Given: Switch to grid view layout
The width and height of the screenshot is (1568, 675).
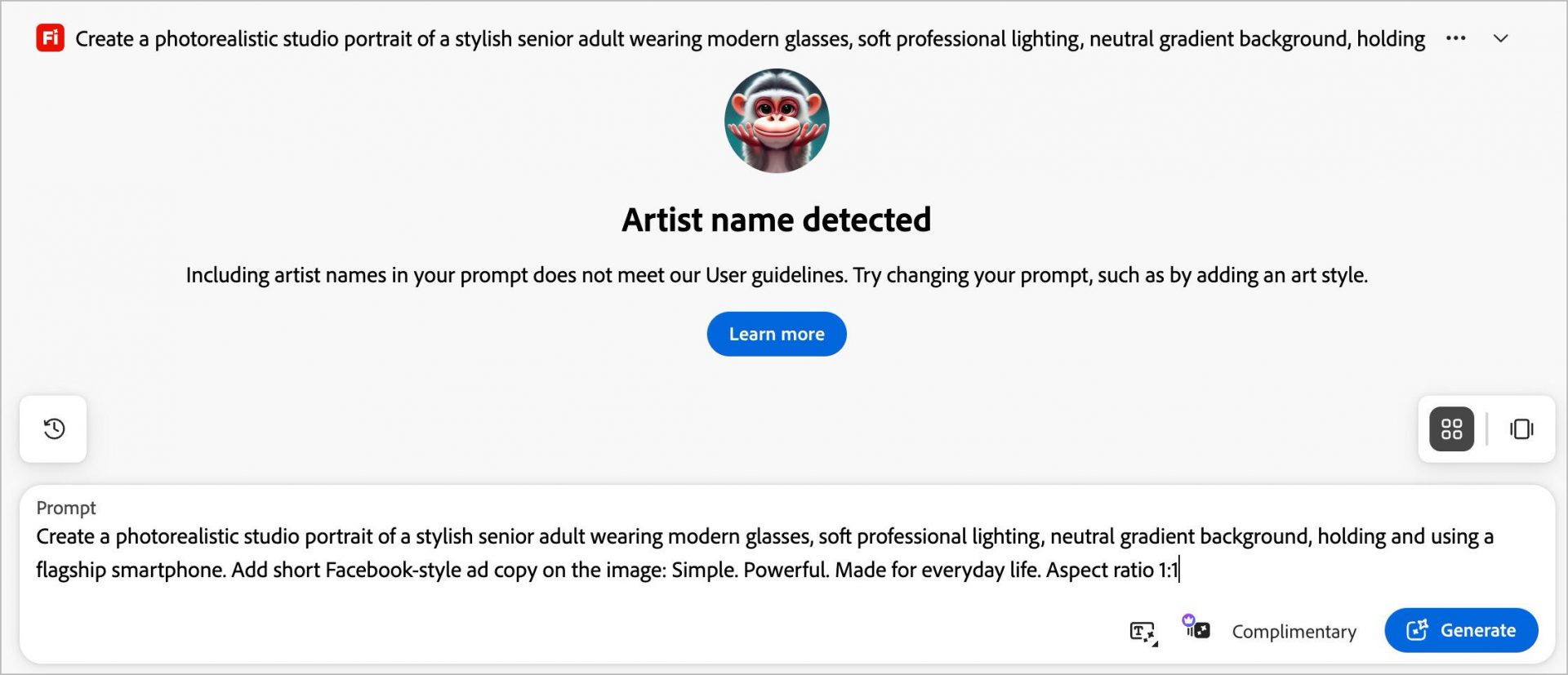Looking at the screenshot, I should (x=1451, y=429).
